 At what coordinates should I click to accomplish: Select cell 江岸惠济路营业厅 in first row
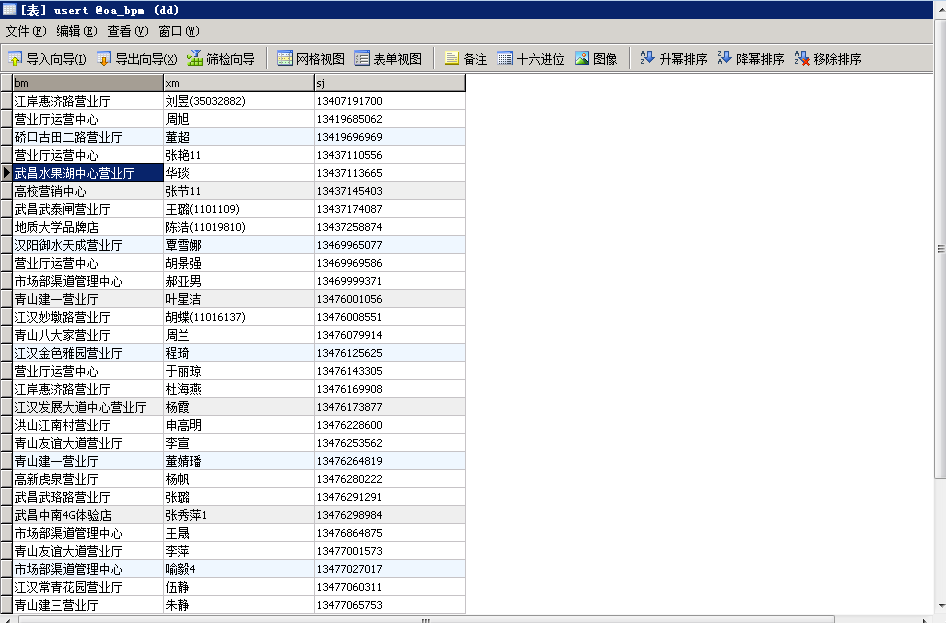point(88,101)
